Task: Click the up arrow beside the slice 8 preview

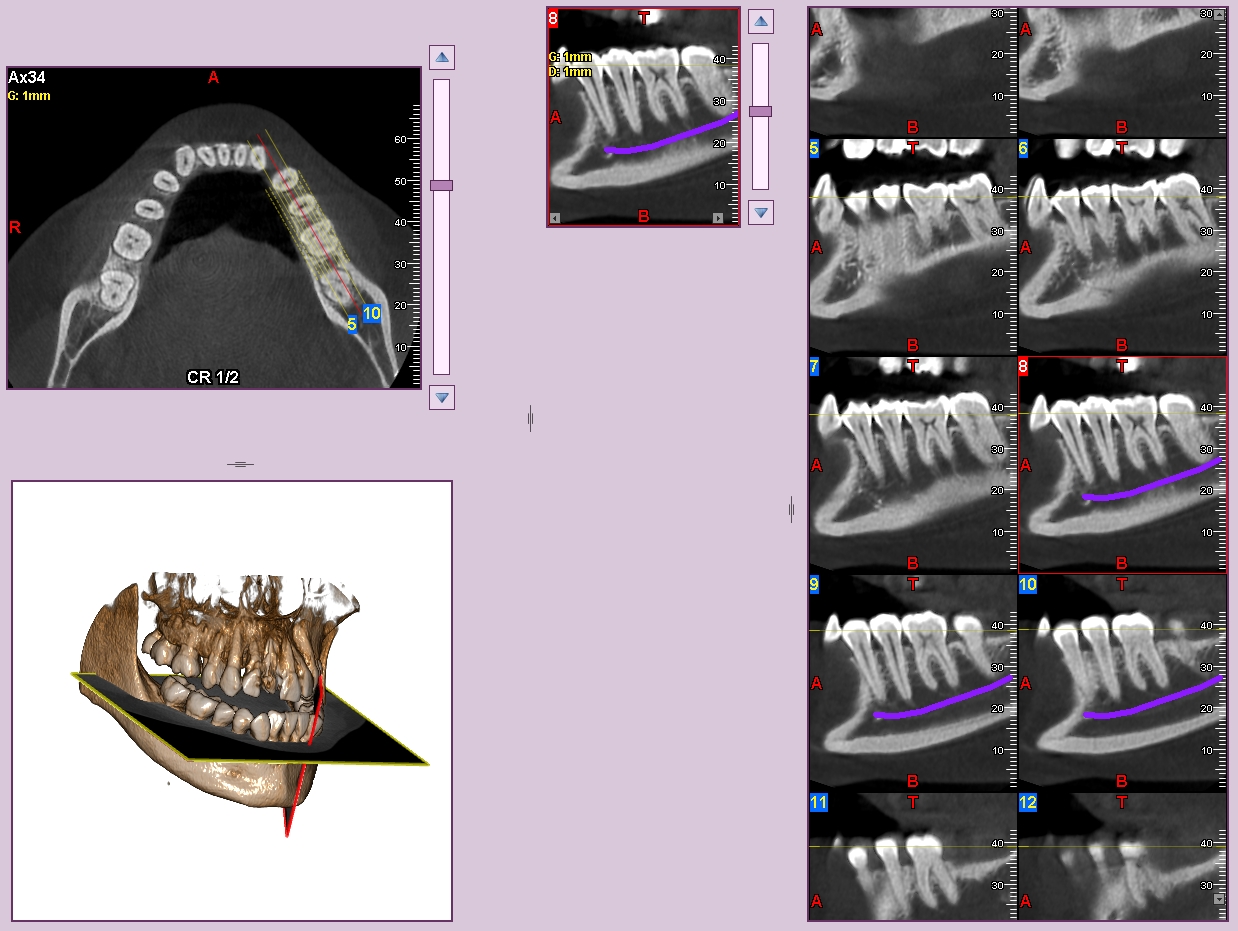Action: click(x=761, y=21)
